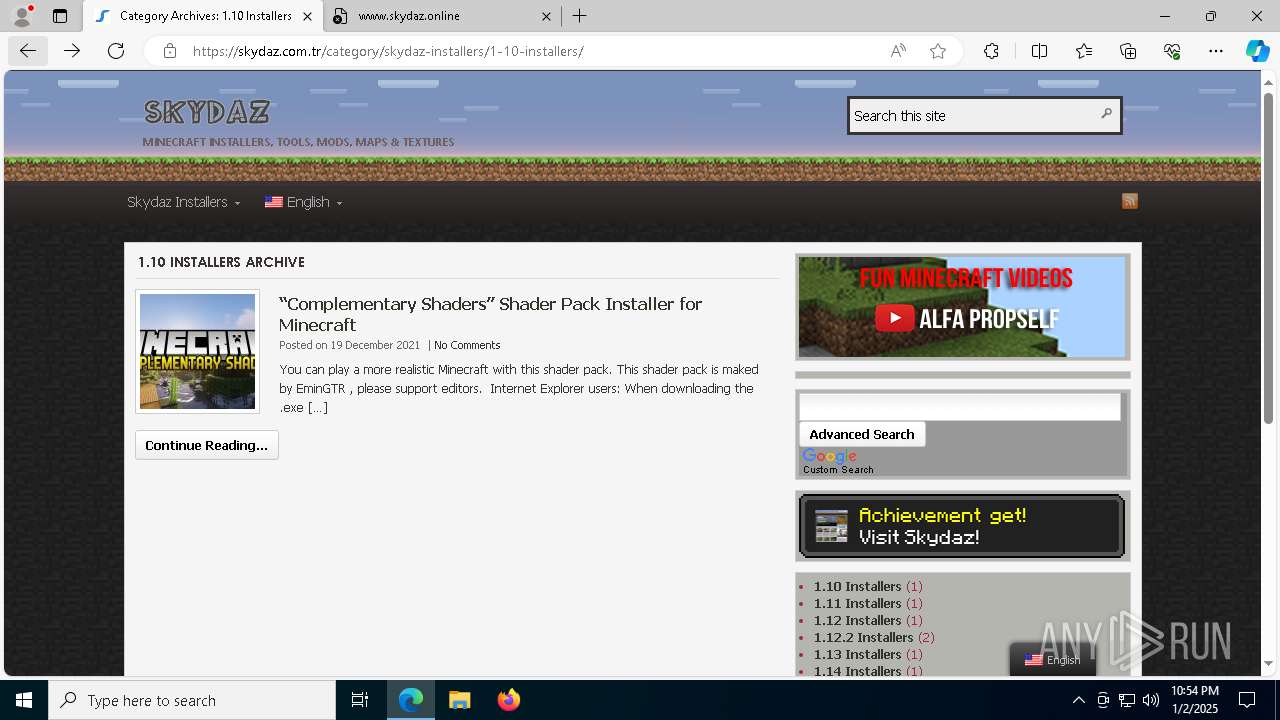Open the Collections icon
The width and height of the screenshot is (1280, 720).
click(1128, 51)
